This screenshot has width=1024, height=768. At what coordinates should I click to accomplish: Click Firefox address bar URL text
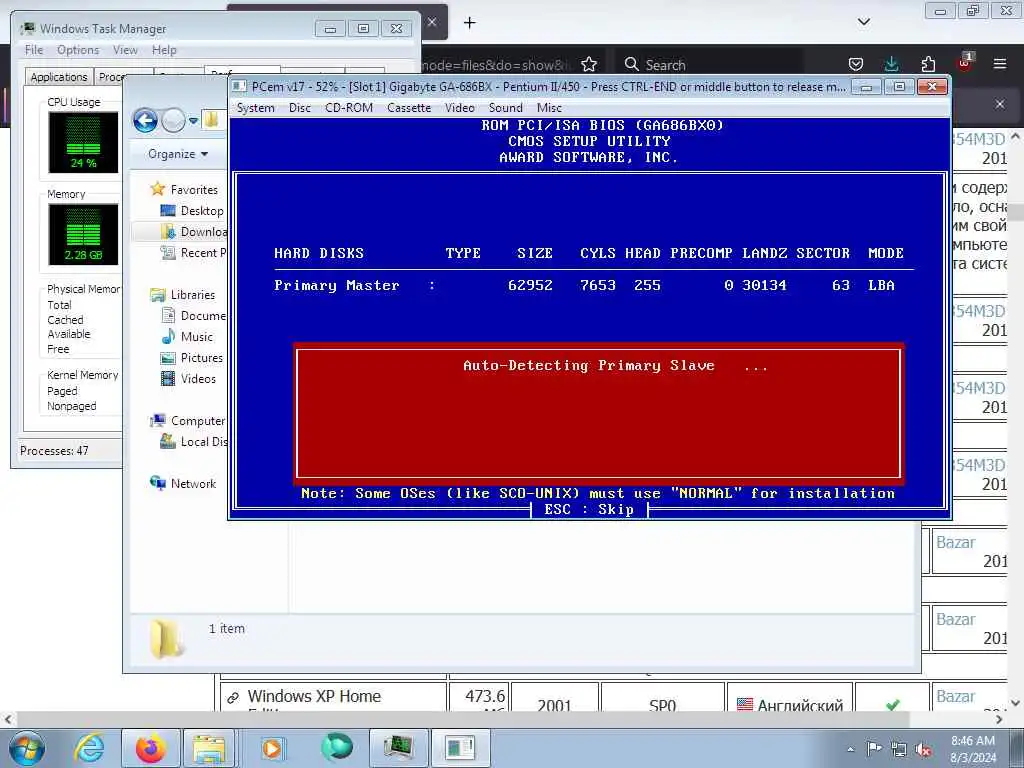[x=498, y=65]
